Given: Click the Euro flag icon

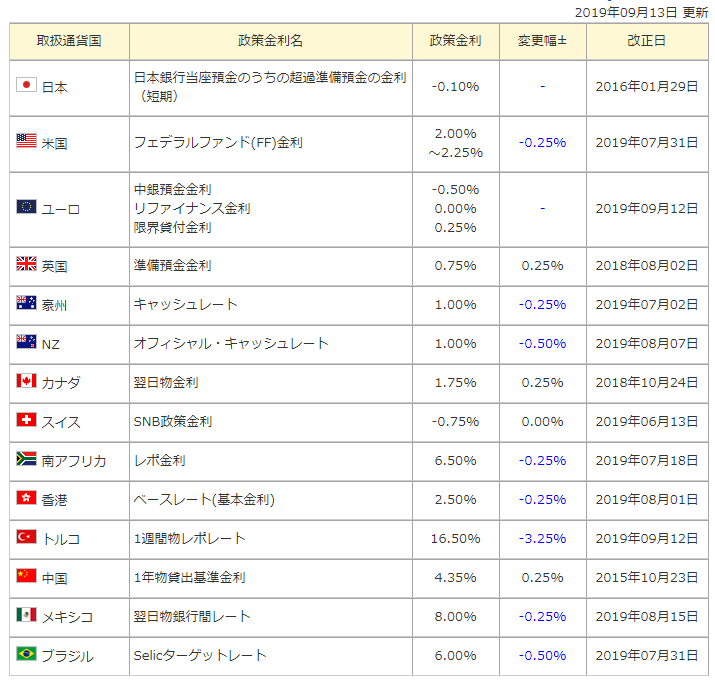Looking at the screenshot, I should tap(26, 207).
